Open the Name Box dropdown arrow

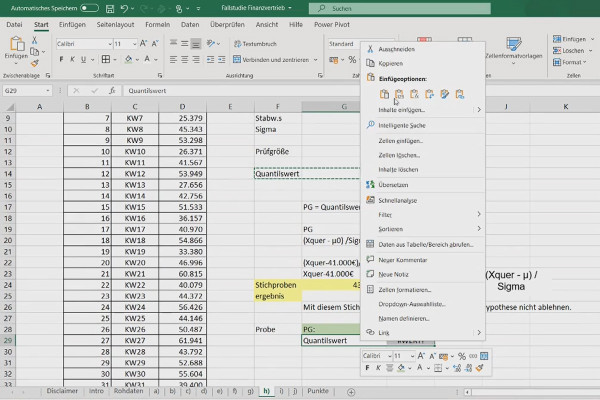48,91
